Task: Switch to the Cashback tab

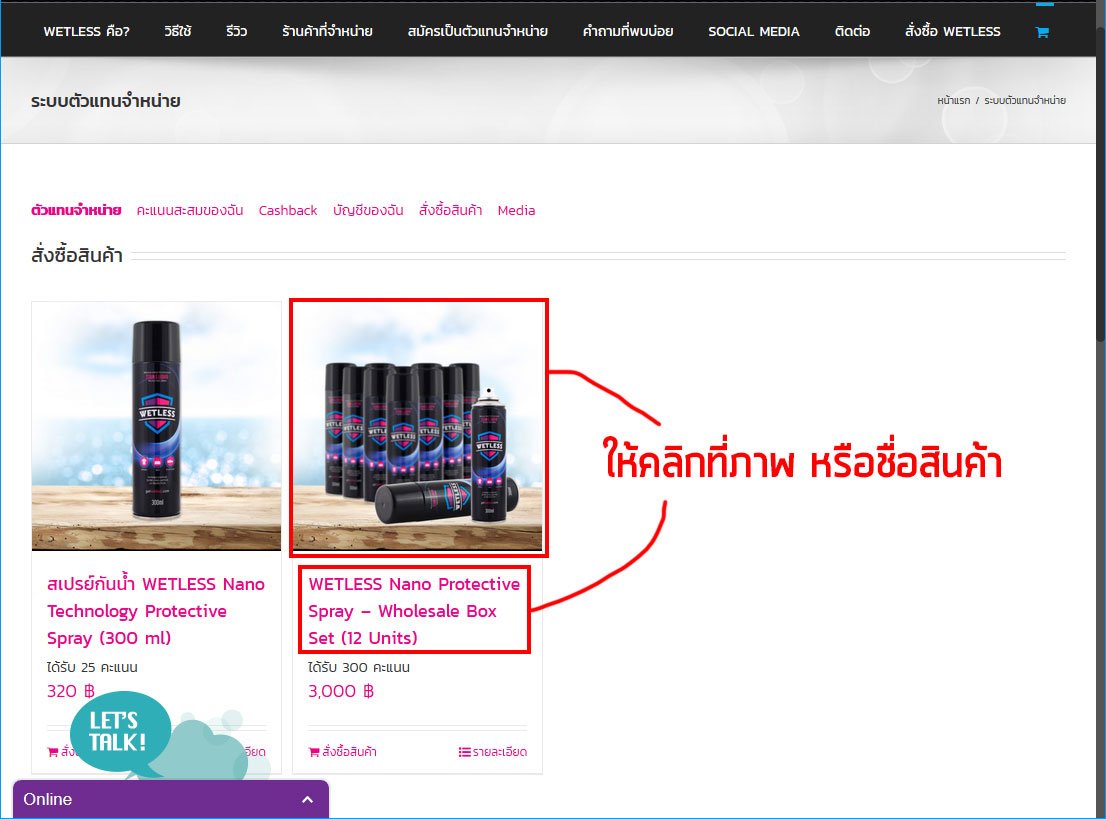Action: pyautogui.click(x=288, y=210)
